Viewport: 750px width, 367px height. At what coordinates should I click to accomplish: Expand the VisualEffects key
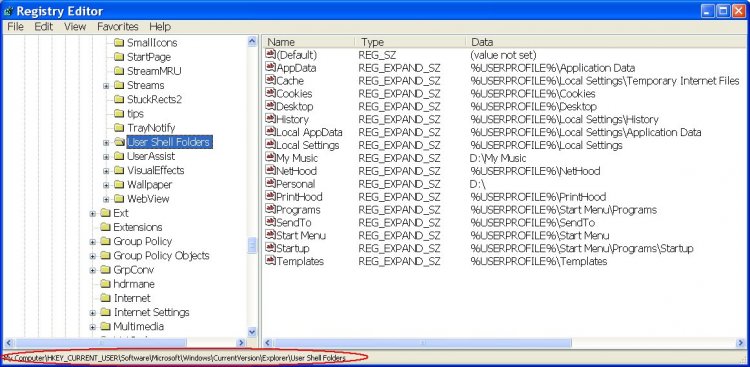106,171
